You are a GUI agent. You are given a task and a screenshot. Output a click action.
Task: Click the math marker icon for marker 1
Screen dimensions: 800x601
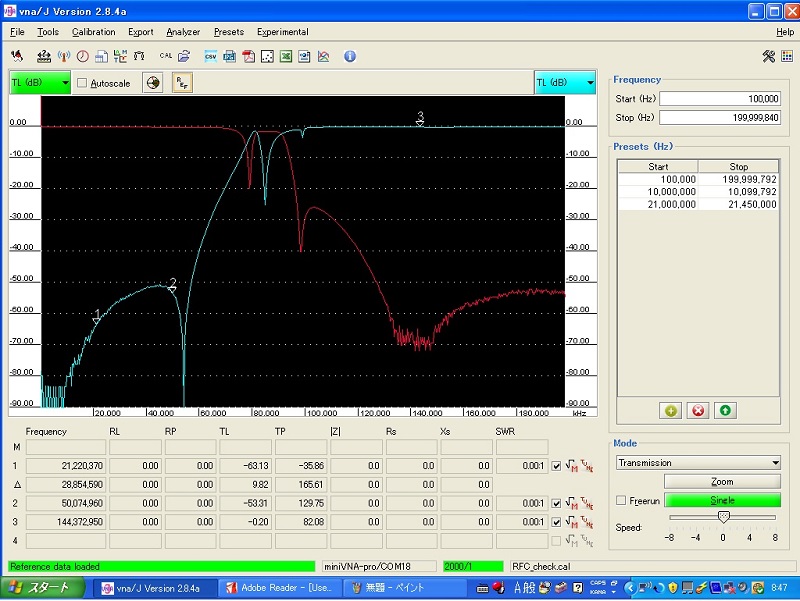[x=572, y=466]
